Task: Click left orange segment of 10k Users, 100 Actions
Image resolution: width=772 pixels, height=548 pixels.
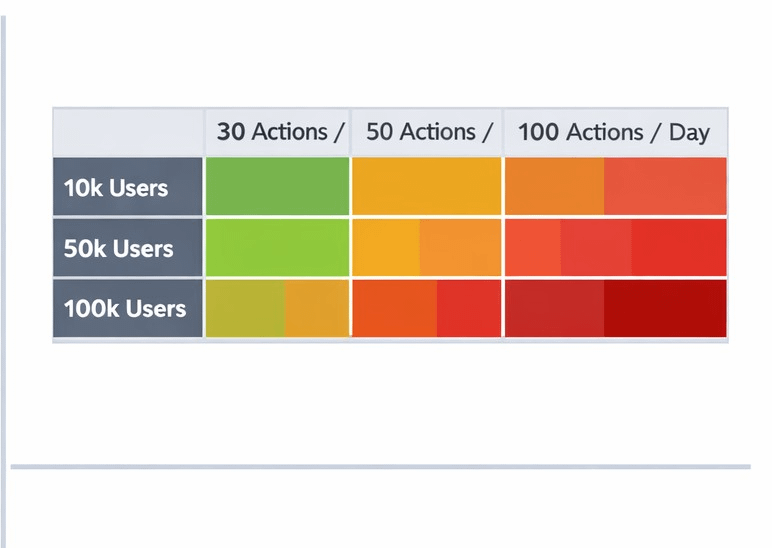Action: point(554,187)
